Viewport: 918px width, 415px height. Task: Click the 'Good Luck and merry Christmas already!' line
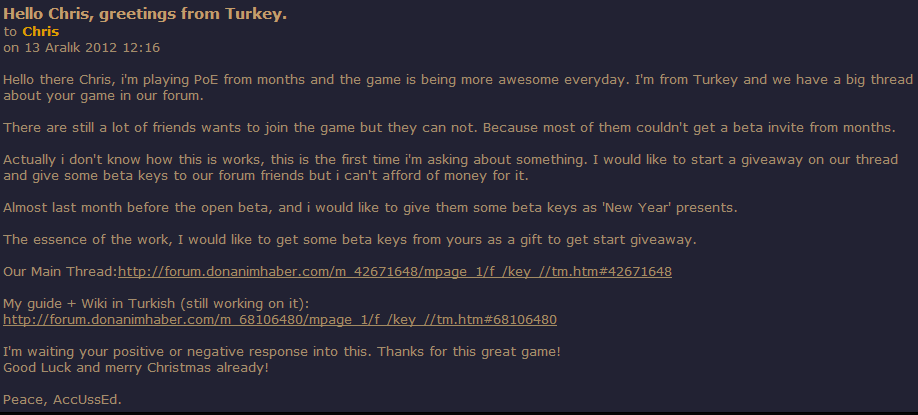136,368
